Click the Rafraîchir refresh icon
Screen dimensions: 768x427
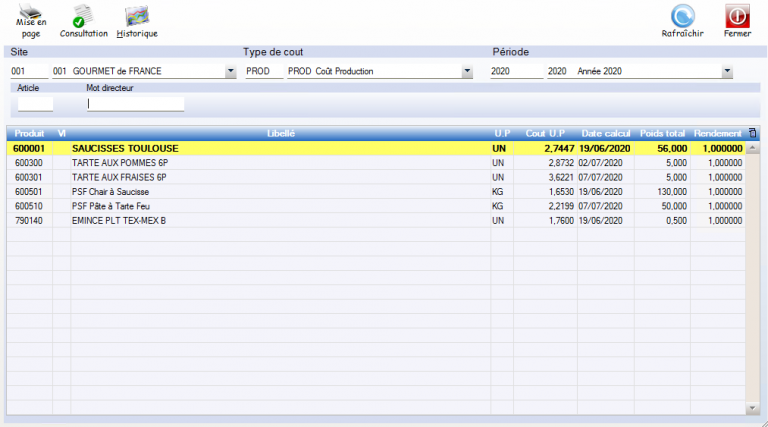tap(683, 17)
